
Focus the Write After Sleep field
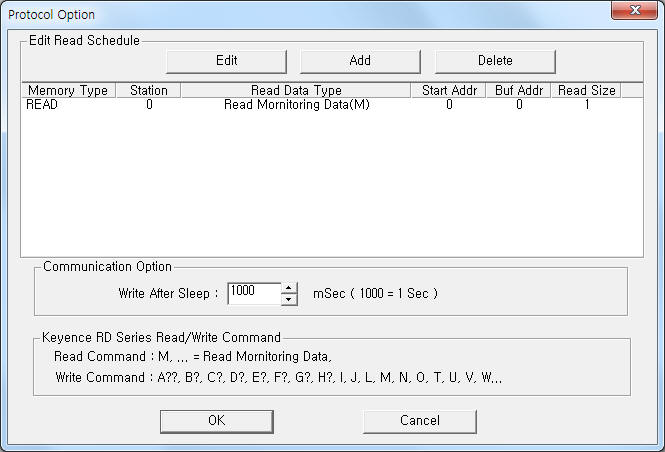click(x=254, y=293)
